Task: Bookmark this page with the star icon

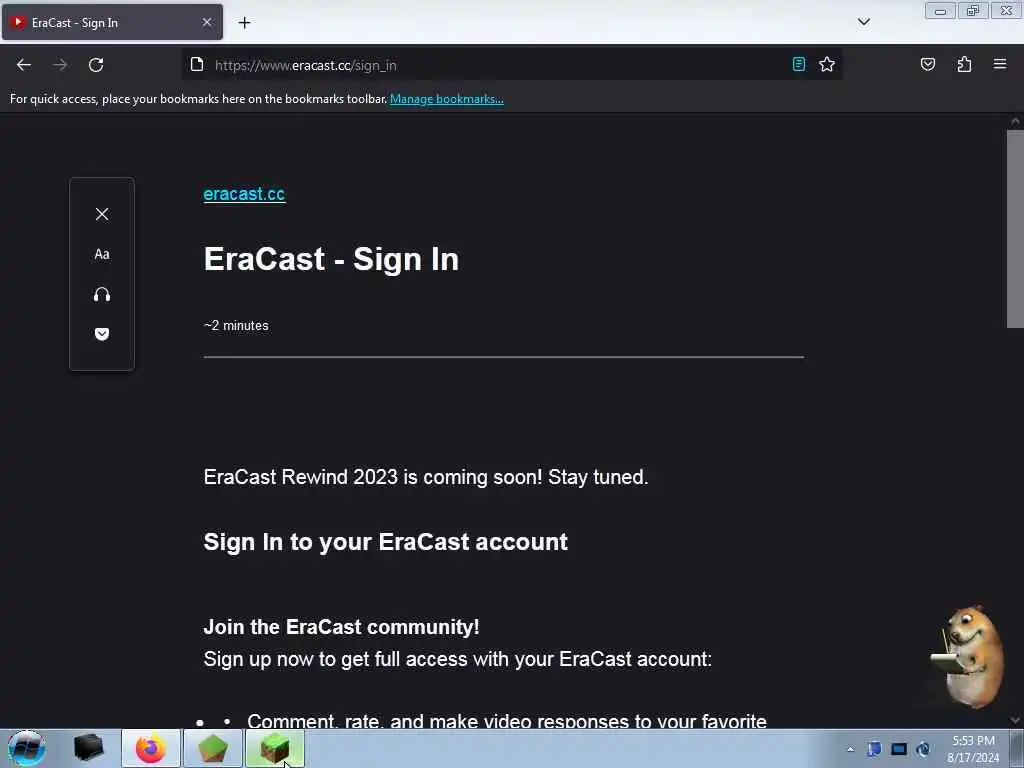Action: pos(827,64)
